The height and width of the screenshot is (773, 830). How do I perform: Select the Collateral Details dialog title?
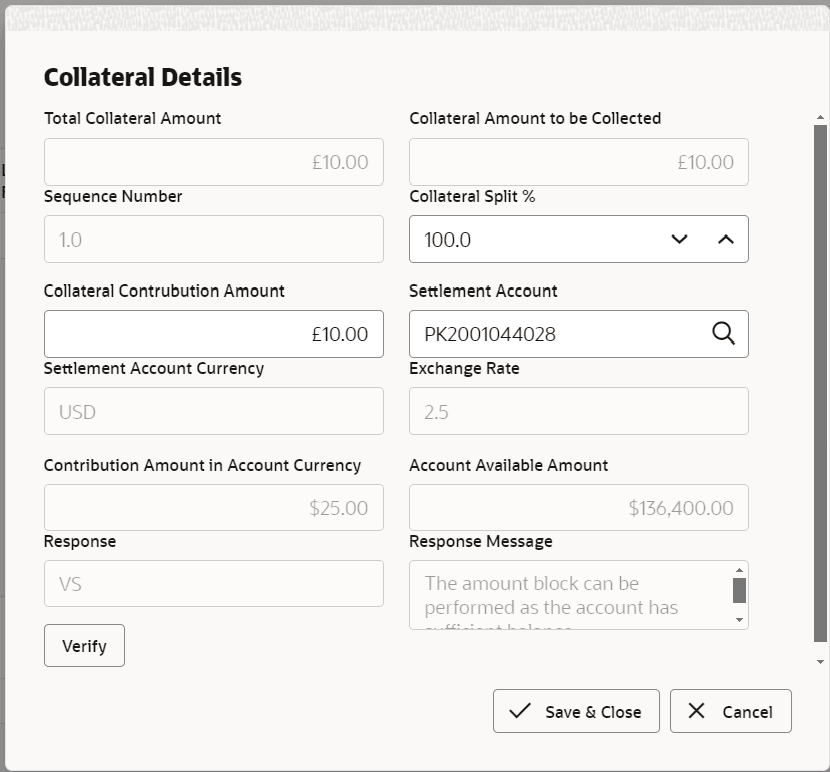click(142, 77)
